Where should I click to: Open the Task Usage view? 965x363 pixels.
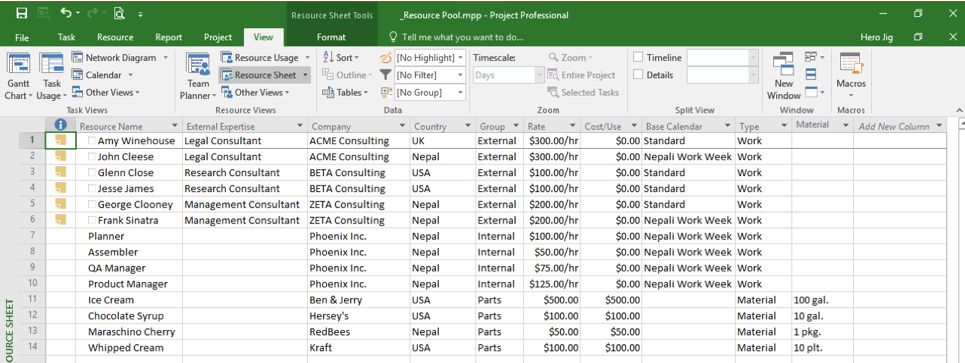pos(52,77)
